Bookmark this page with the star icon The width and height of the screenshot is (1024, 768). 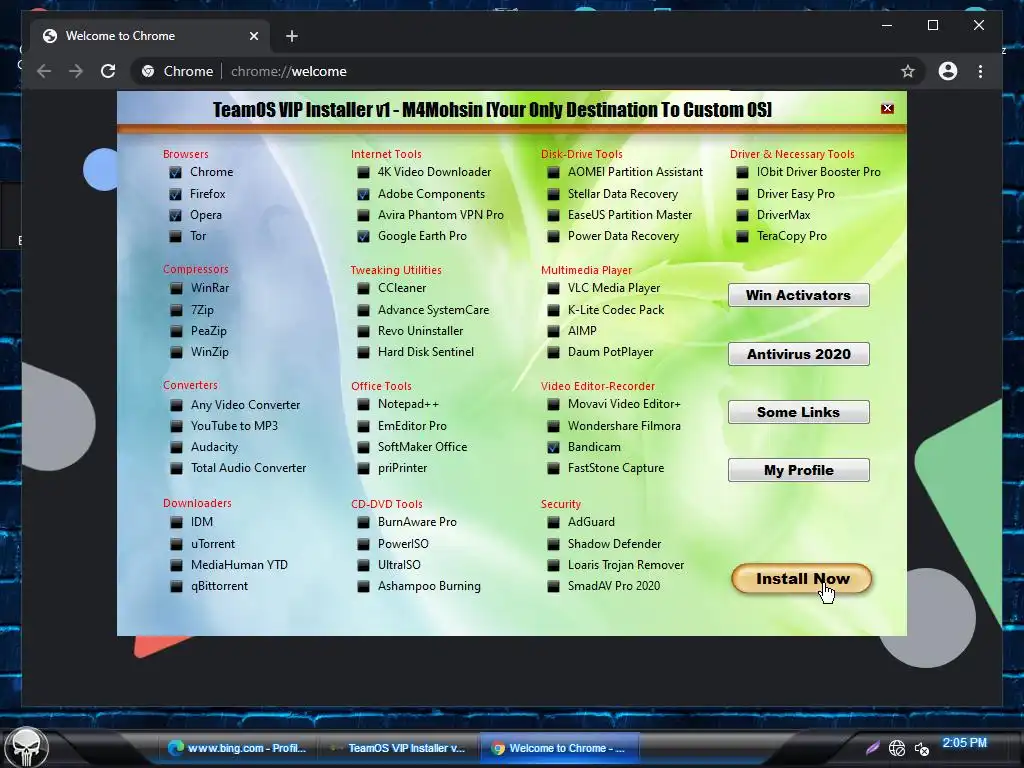[908, 71]
